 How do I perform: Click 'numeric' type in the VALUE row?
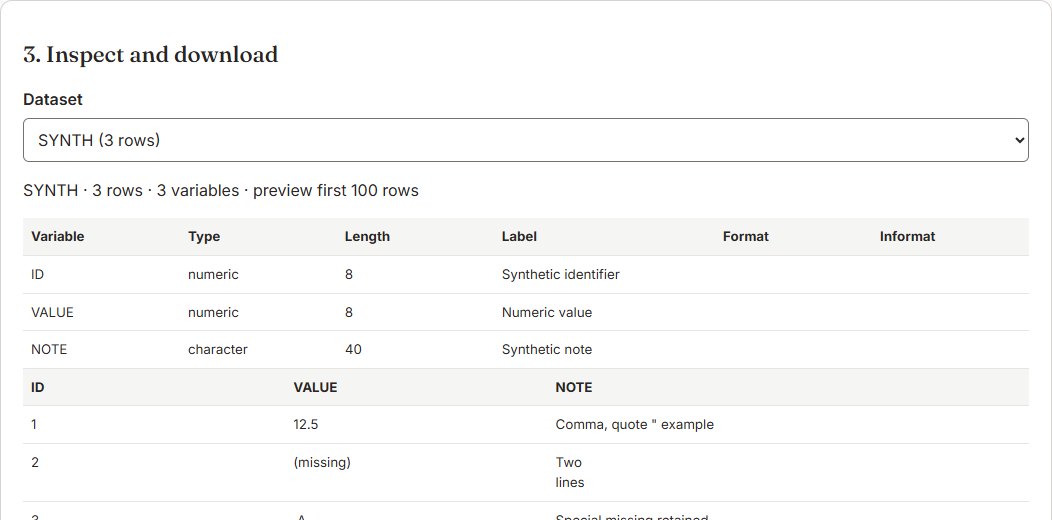213,312
